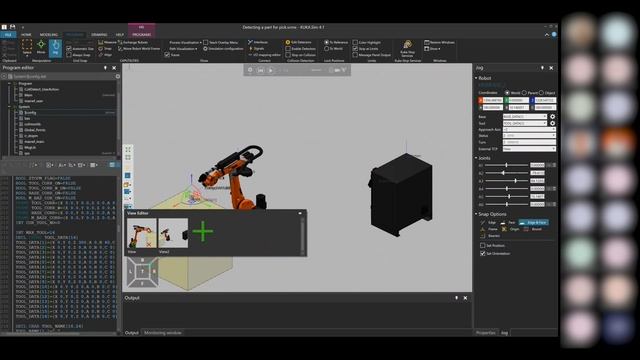The image size is (640, 360).
Task: Toggle Message Panel Output checkbox
Action: pyautogui.click(x=355, y=55)
